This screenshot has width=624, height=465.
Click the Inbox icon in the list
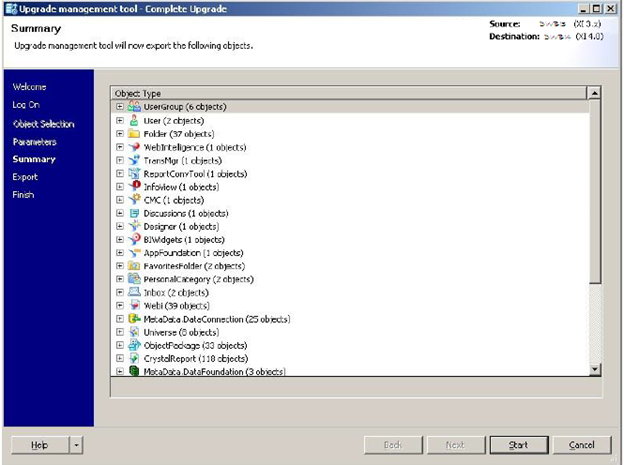(x=134, y=292)
